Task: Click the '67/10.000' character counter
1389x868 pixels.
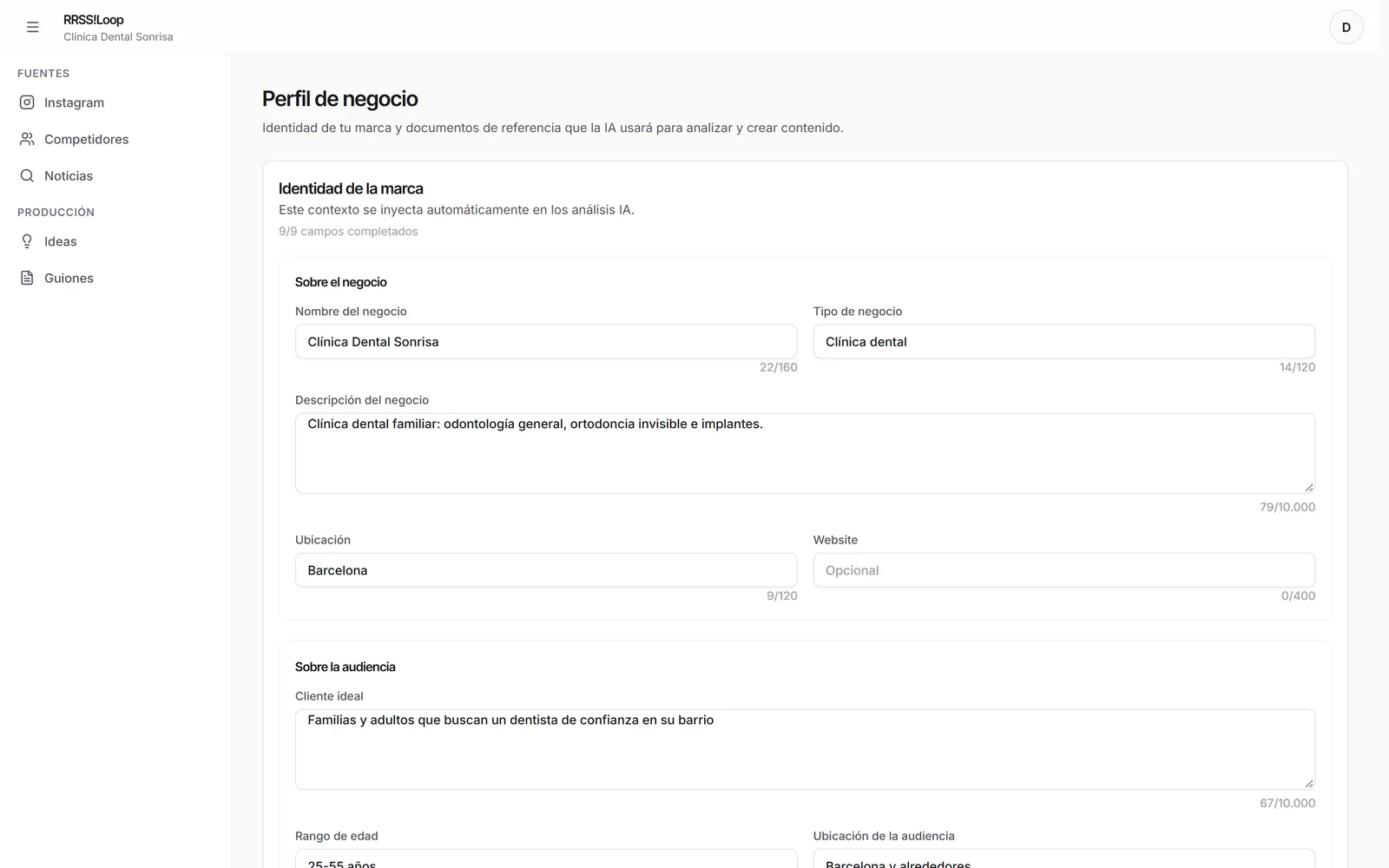Action: pyautogui.click(x=1287, y=803)
